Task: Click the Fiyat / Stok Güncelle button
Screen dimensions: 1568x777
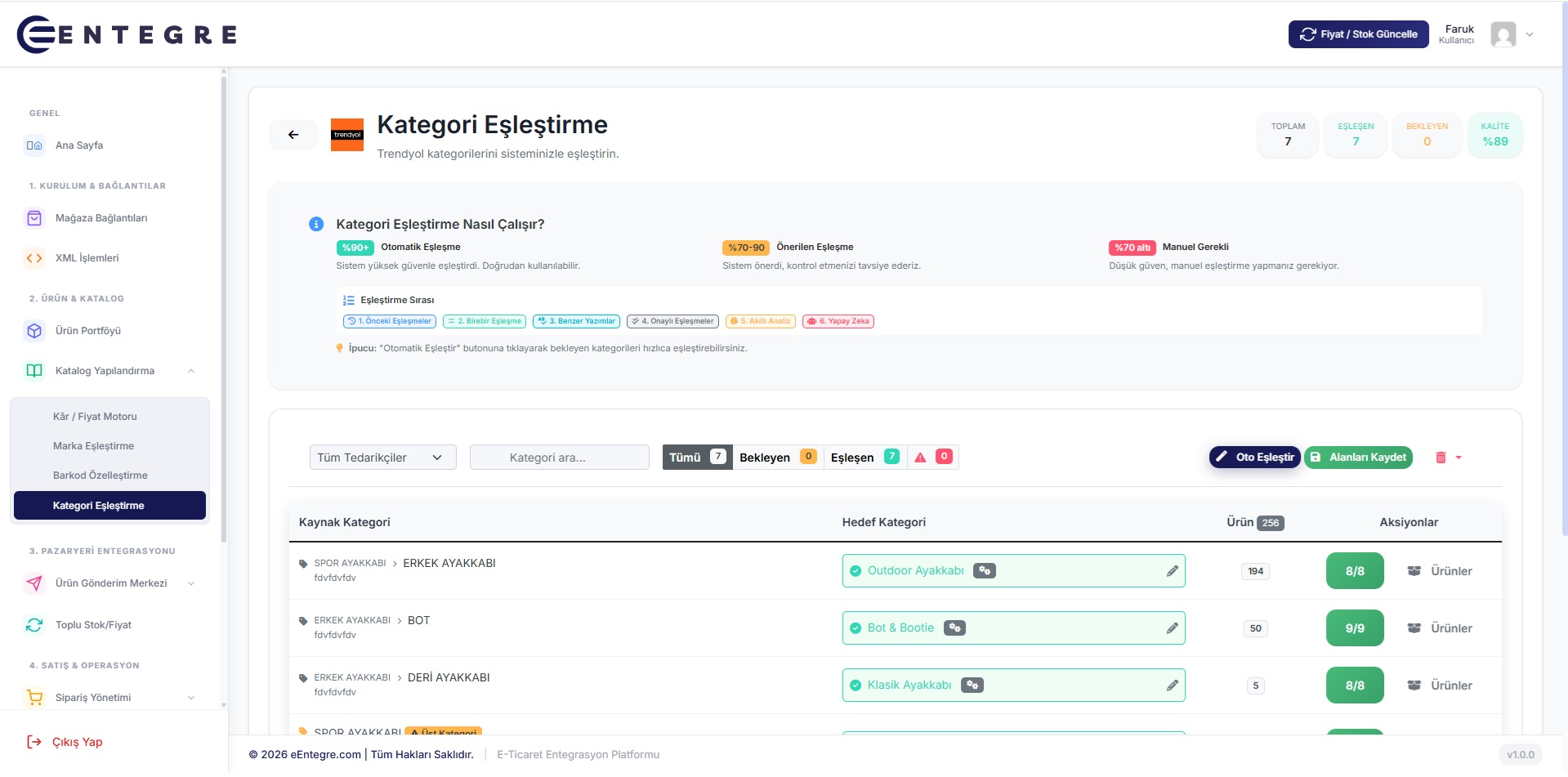Action: pyautogui.click(x=1358, y=34)
